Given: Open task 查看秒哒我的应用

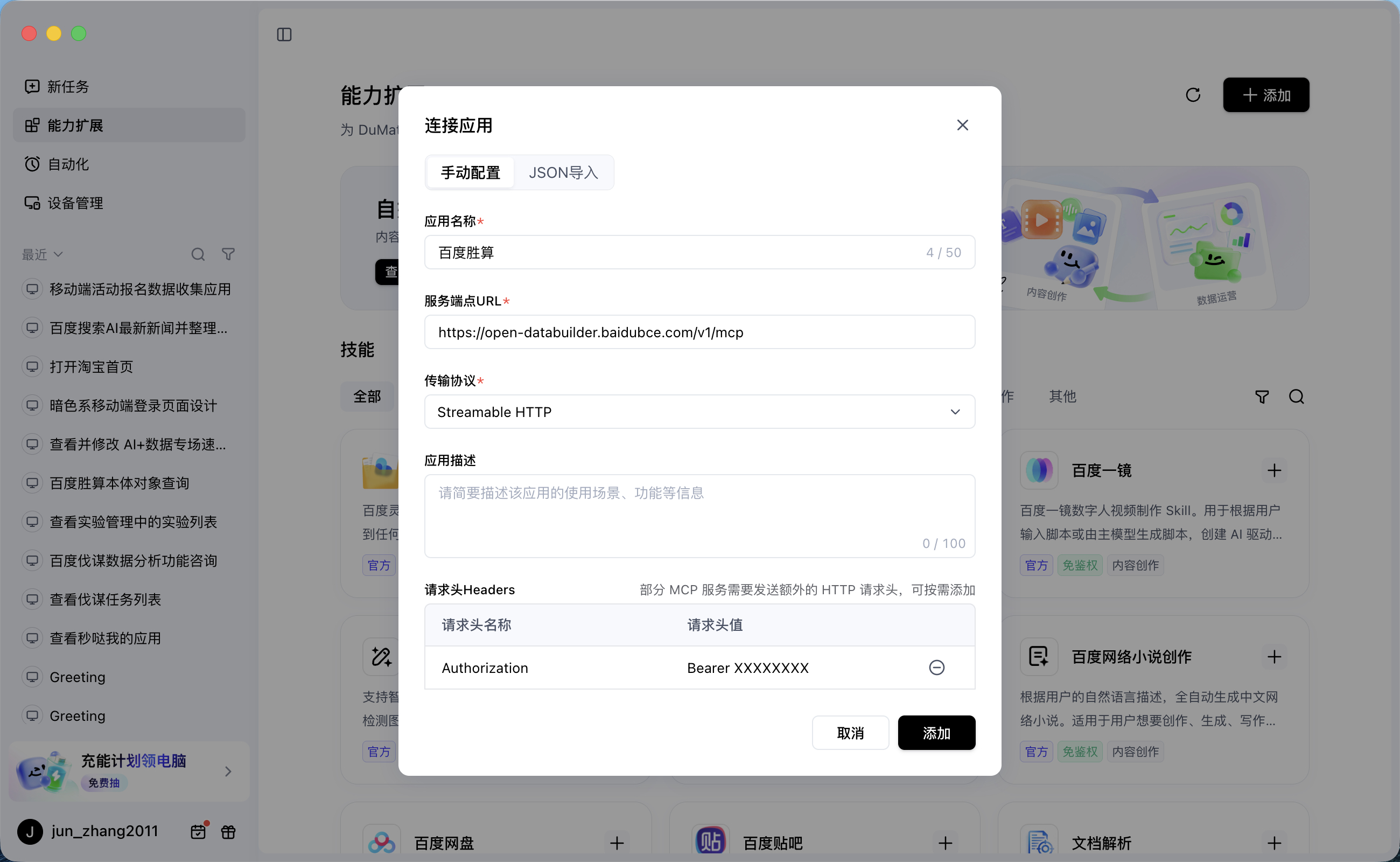Looking at the screenshot, I should 129,638.
